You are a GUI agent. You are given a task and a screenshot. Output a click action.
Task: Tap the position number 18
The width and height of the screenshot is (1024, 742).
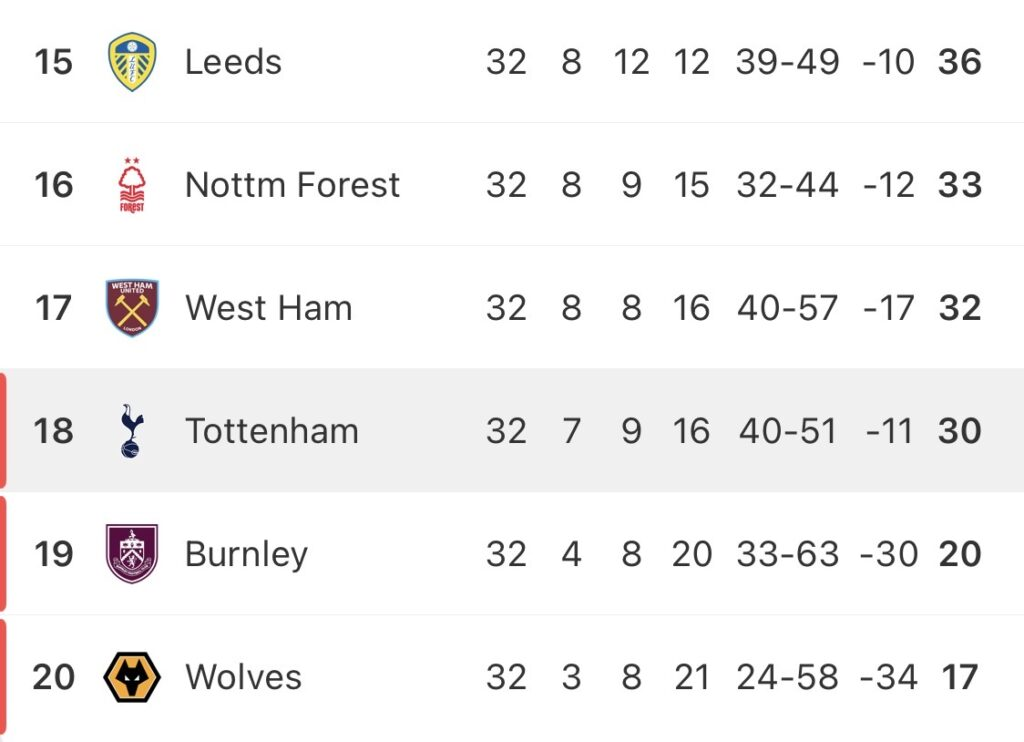(54, 431)
